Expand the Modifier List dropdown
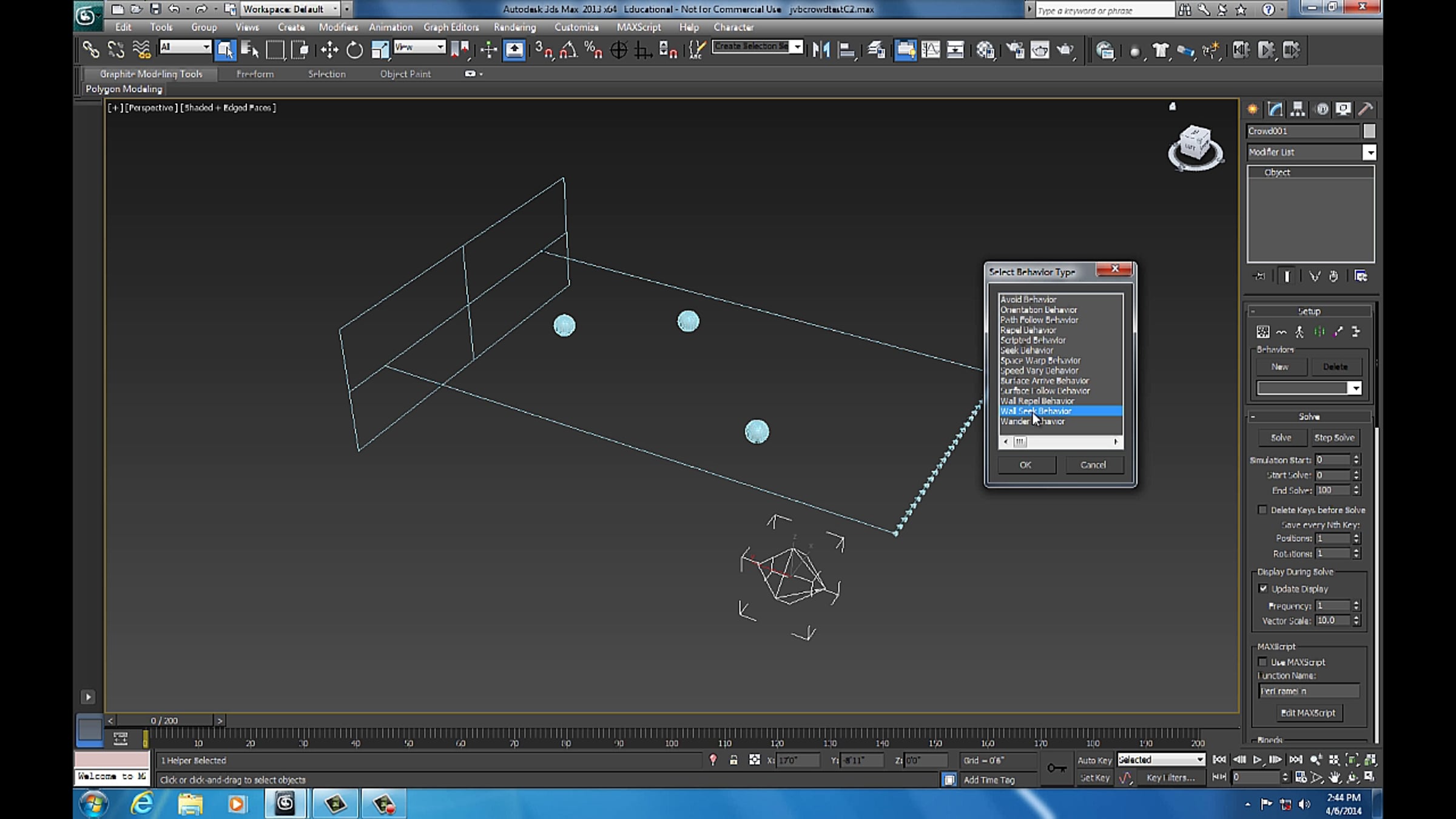1456x819 pixels. [x=1369, y=152]
